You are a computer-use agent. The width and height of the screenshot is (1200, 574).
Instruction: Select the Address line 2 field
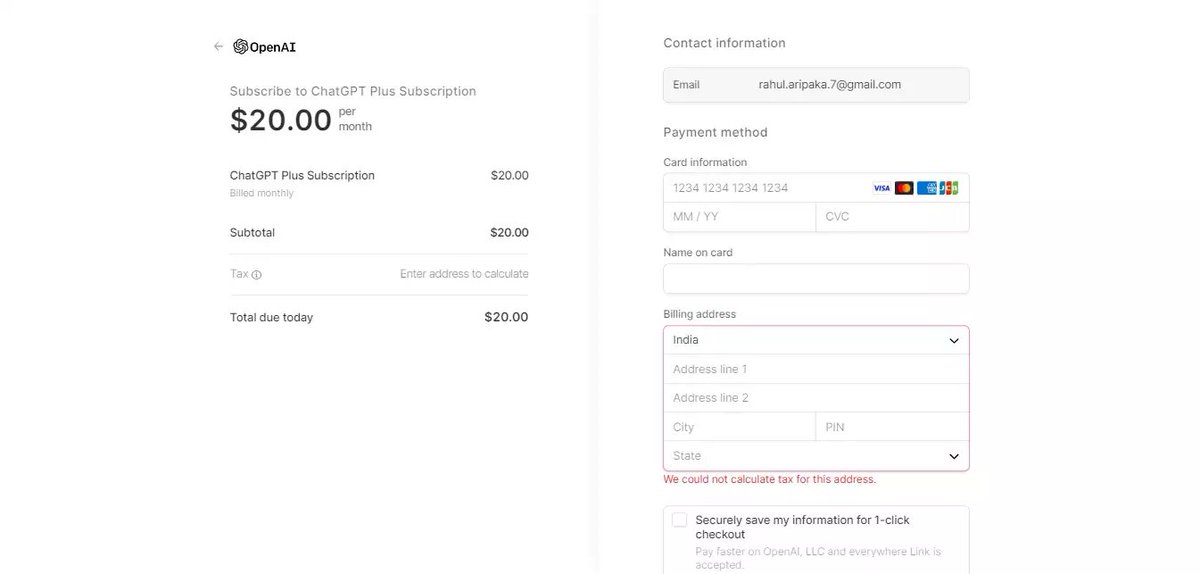pos(816,398)
